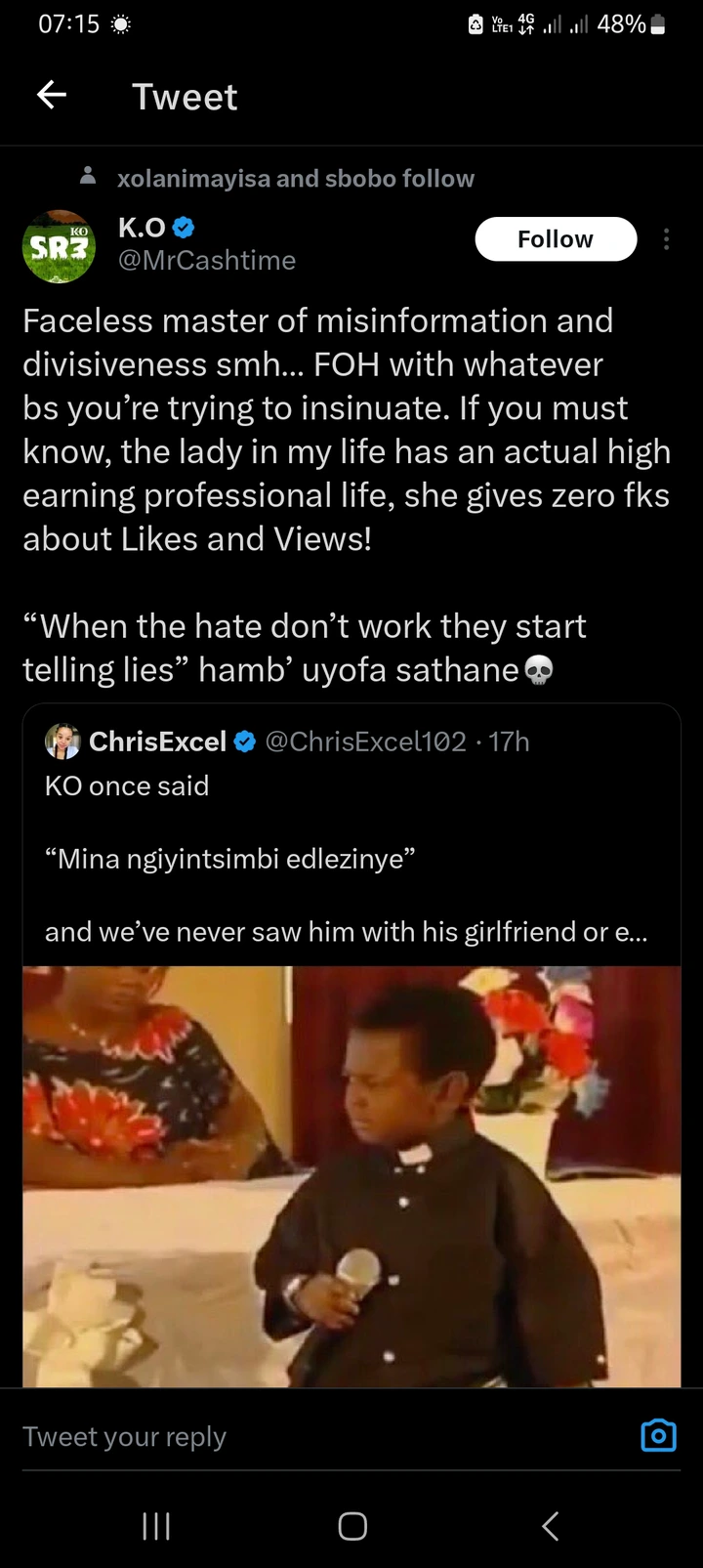Image resolution: width=703 pixels, height=1568 pixels.
Task: Open the "xolanimayisa and sbobo follow" link
Action: click(295, 178)
